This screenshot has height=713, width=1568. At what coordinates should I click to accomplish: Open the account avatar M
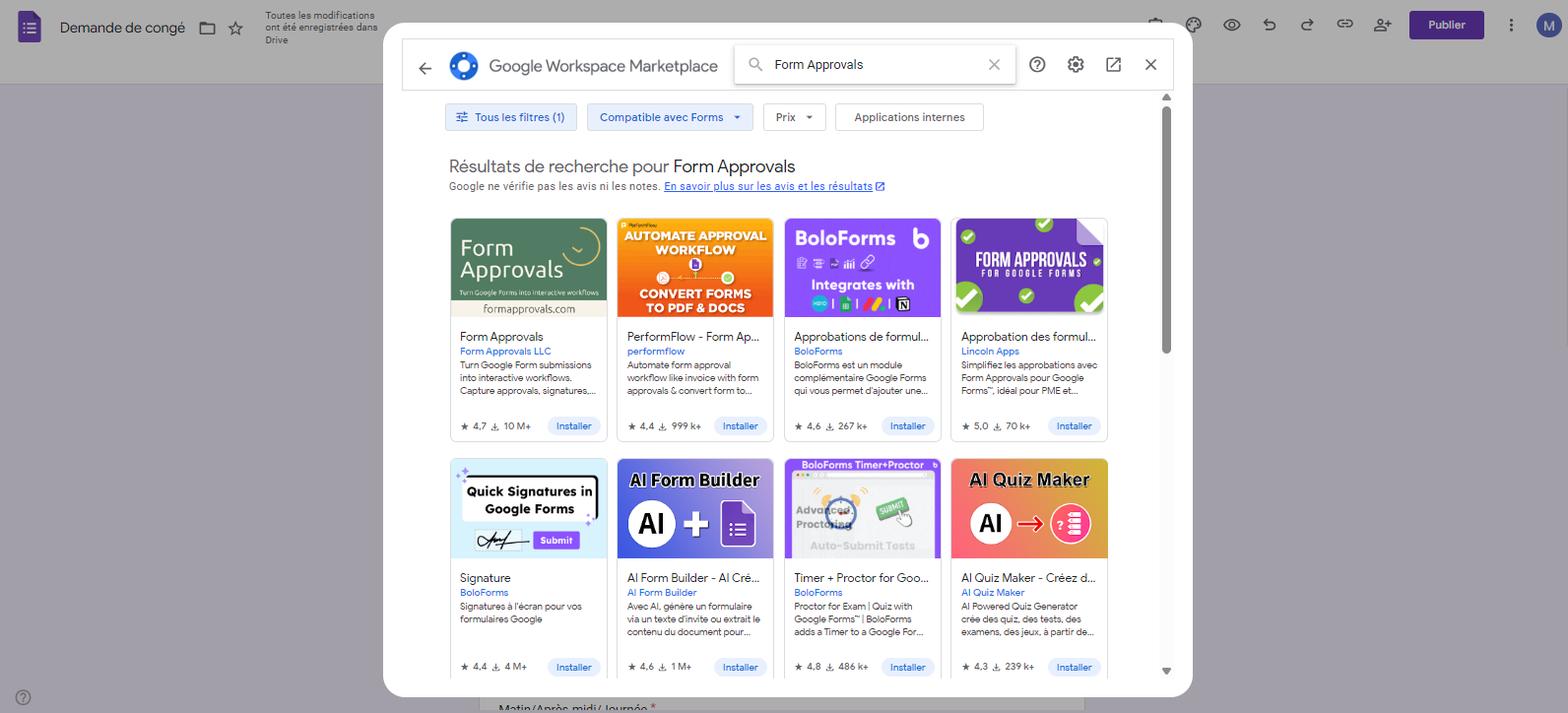[1549, 26]
